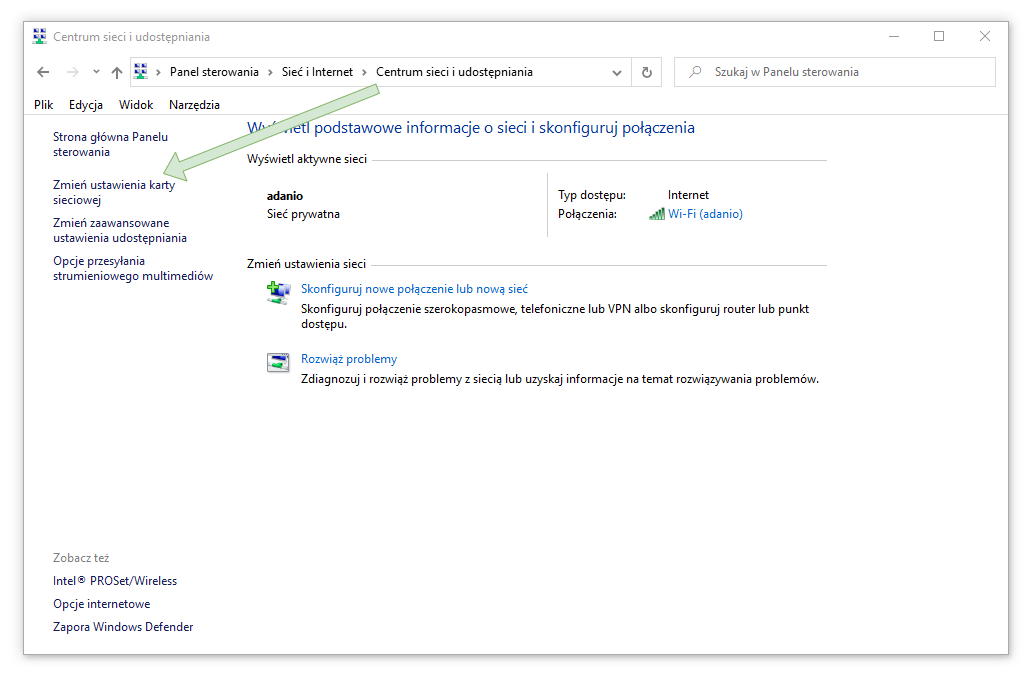This screenshot has height=683, width=1030.
Task: Open the Widok menu
Action: click(136, 105)
